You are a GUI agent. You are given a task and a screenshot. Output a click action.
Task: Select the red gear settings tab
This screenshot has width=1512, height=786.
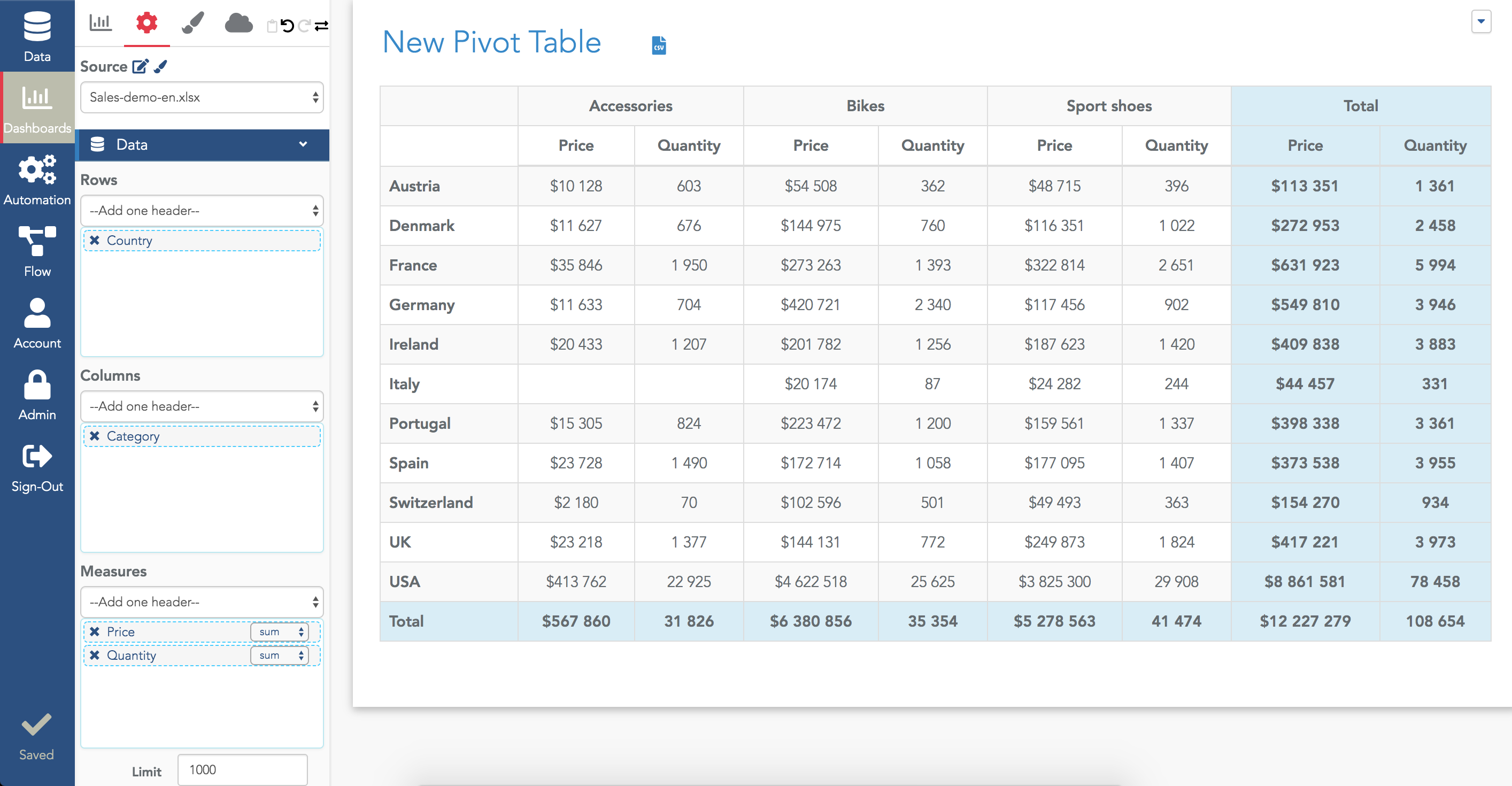coord(146,23)
